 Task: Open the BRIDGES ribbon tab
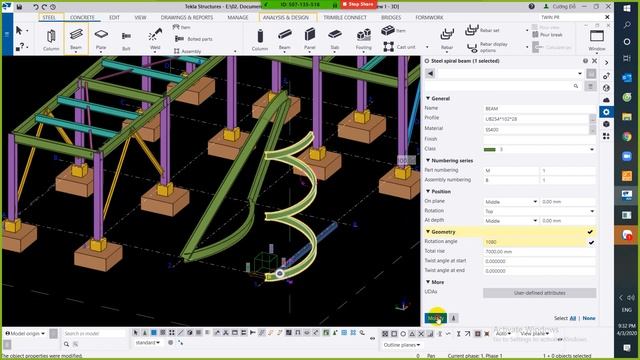391,18
